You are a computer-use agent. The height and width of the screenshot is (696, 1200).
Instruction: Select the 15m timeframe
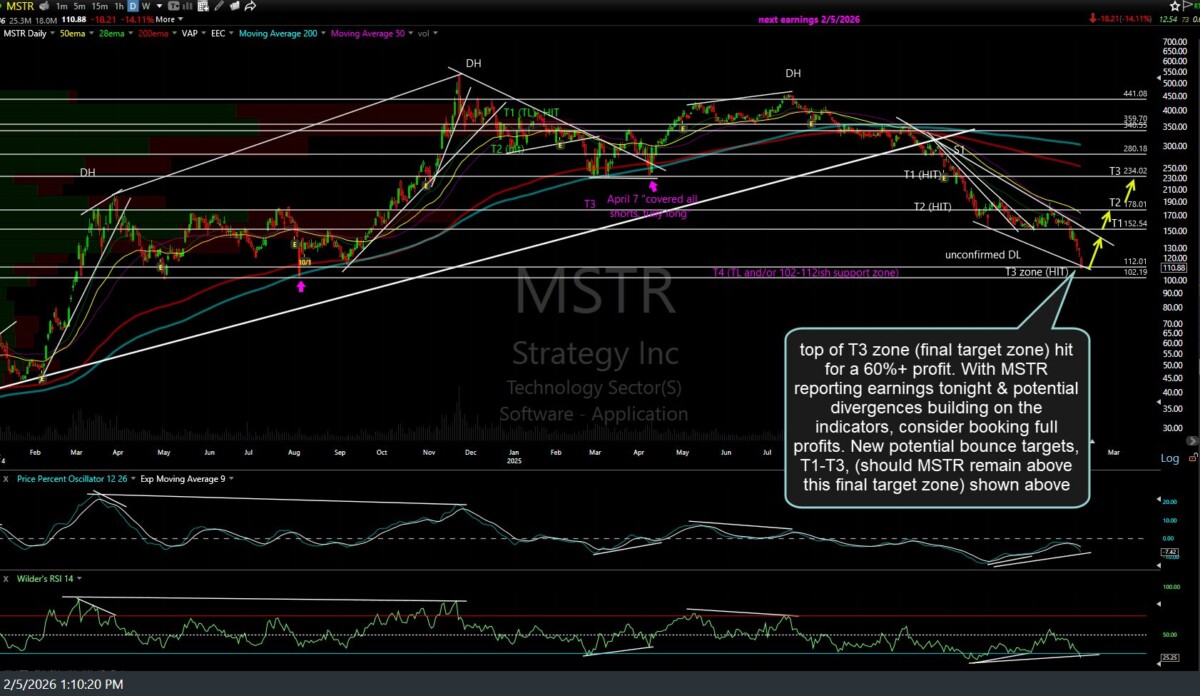click(101, 6)
